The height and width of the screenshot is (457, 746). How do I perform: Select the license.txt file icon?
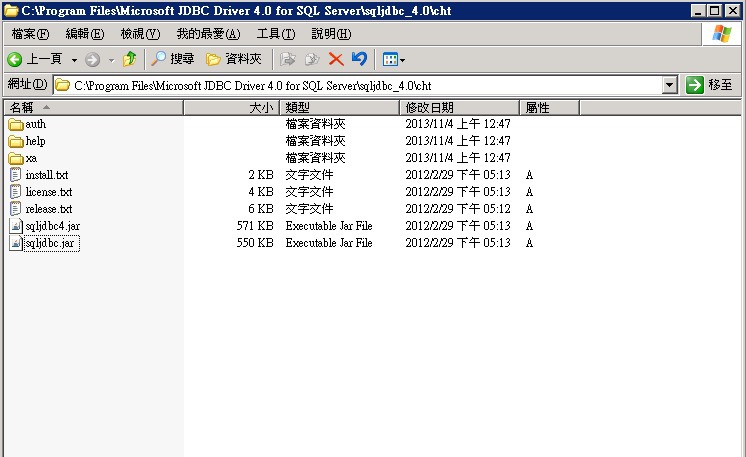[16, 192]
